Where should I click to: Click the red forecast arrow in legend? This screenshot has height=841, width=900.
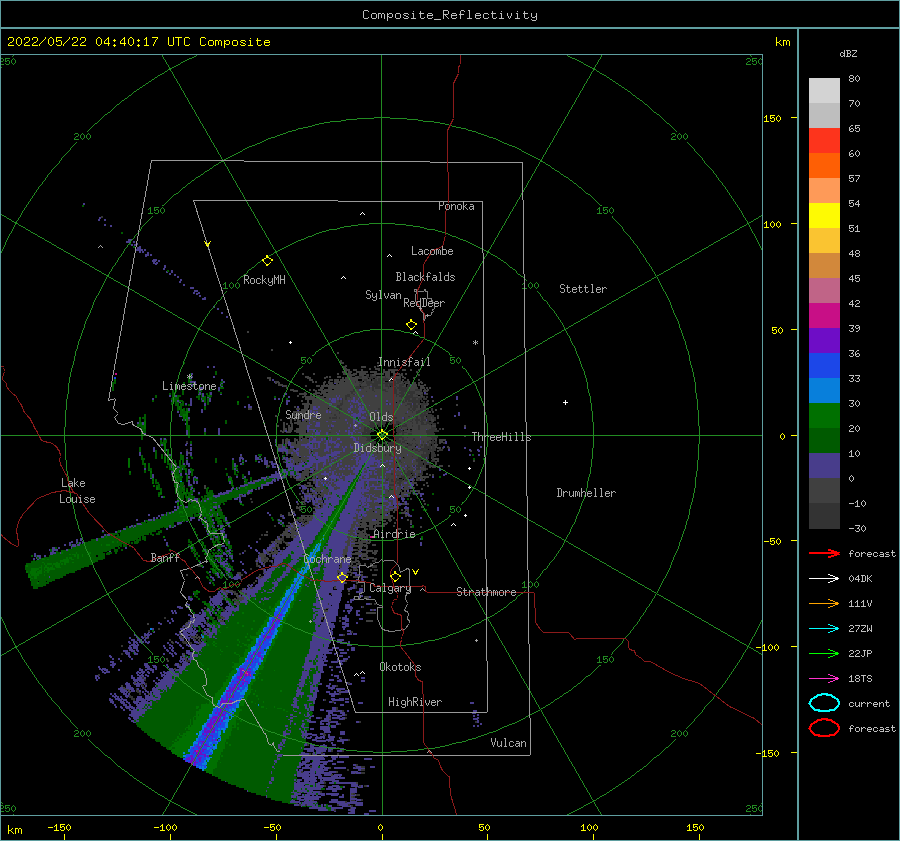824,553
